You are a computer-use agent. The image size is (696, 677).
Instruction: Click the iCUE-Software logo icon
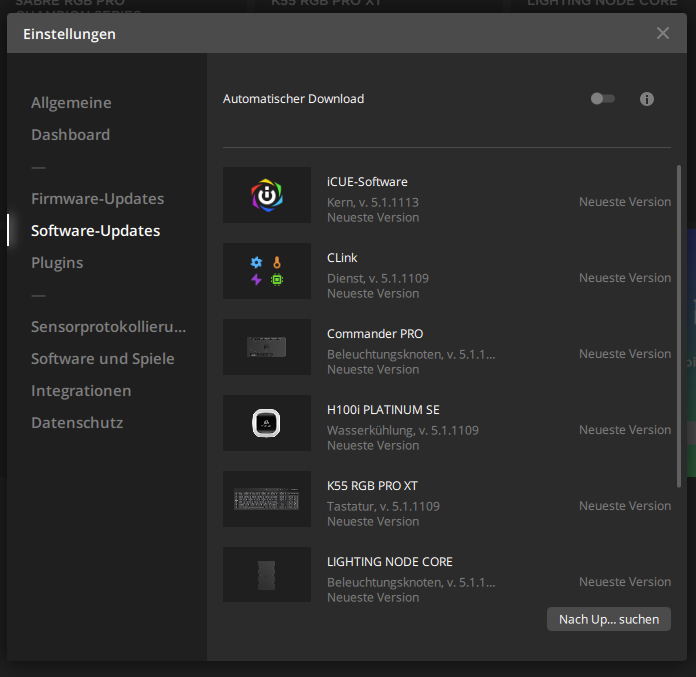[267, 195]
